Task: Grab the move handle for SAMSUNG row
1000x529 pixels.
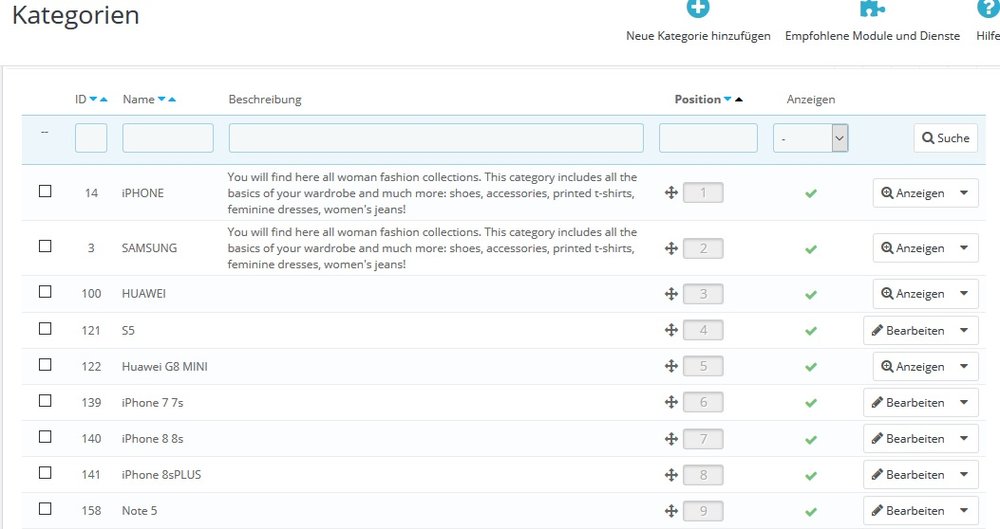Action: pyautogui.click(x=671, y=248)
